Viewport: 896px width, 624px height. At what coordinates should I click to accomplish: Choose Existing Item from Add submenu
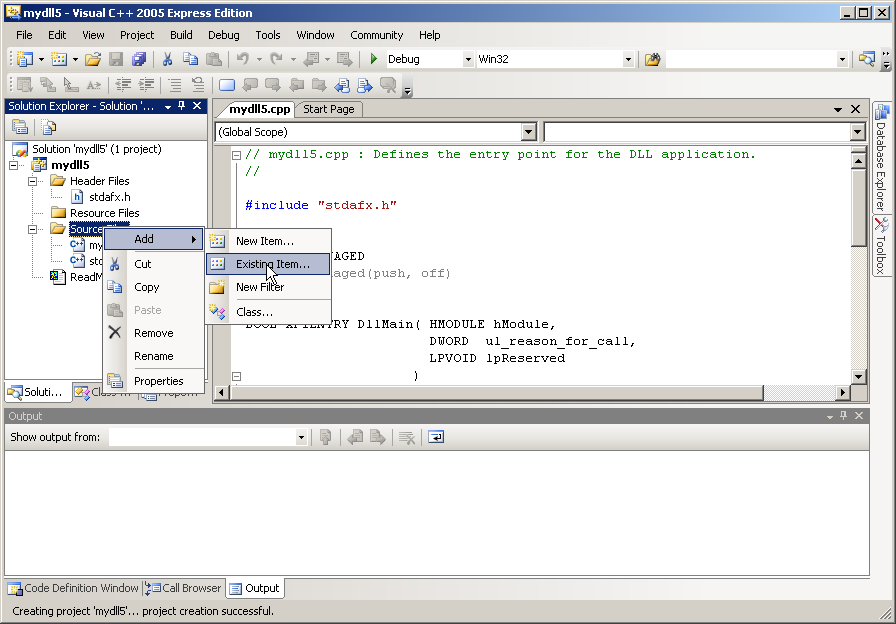coord(268,264)
